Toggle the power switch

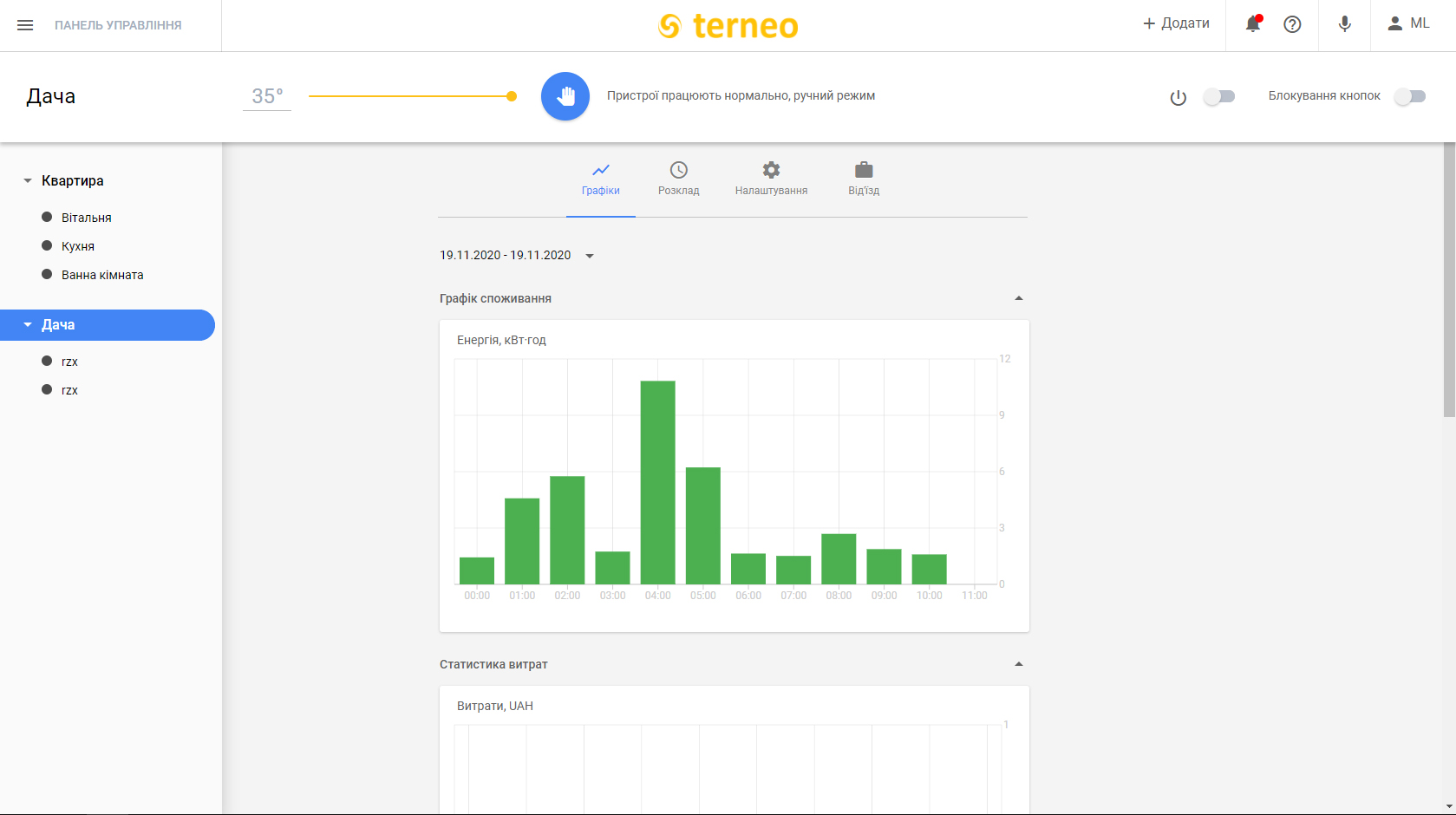coord(1218,96)
